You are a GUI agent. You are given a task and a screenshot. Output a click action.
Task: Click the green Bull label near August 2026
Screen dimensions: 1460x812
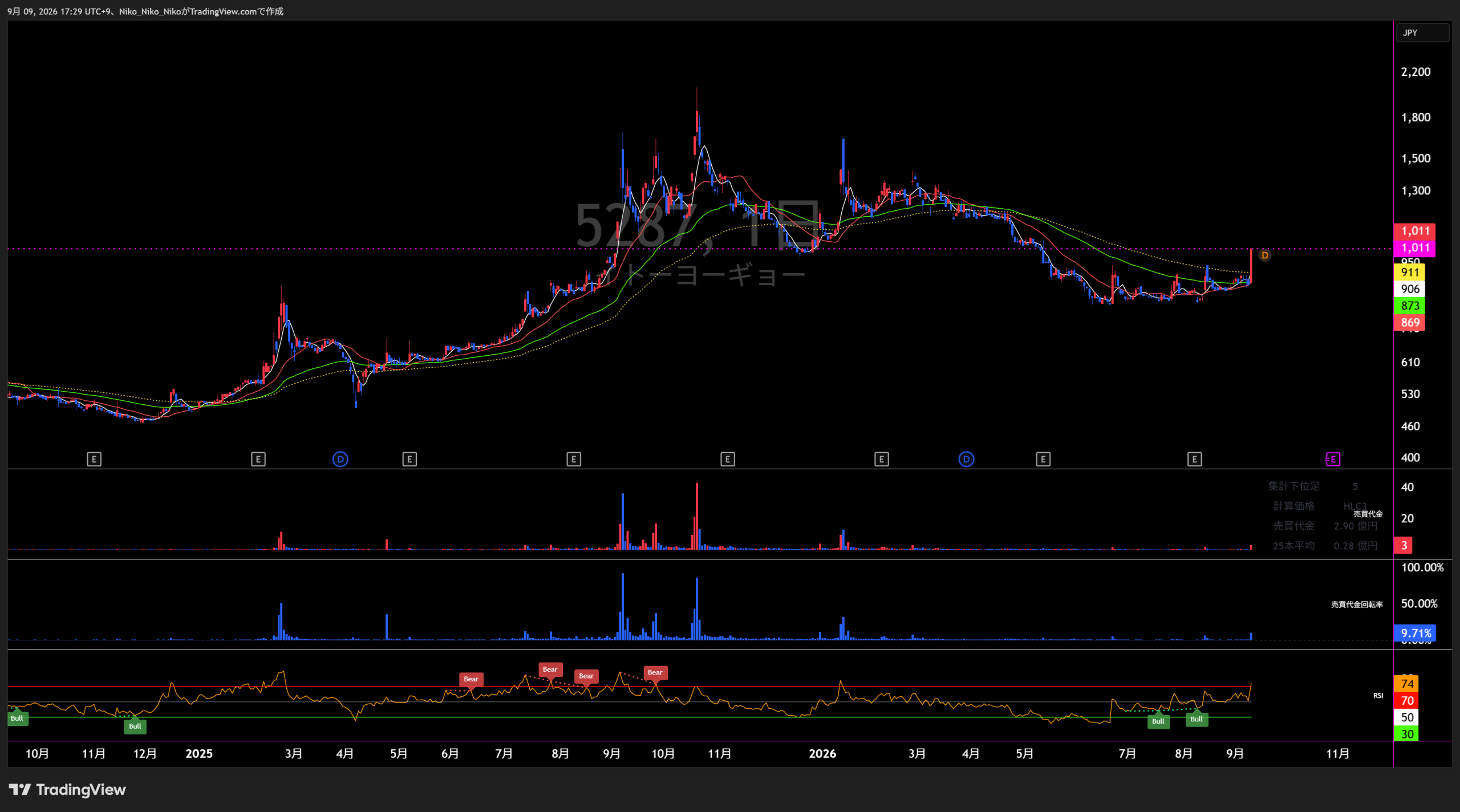pyautogui.click(x=1197, y=720)
